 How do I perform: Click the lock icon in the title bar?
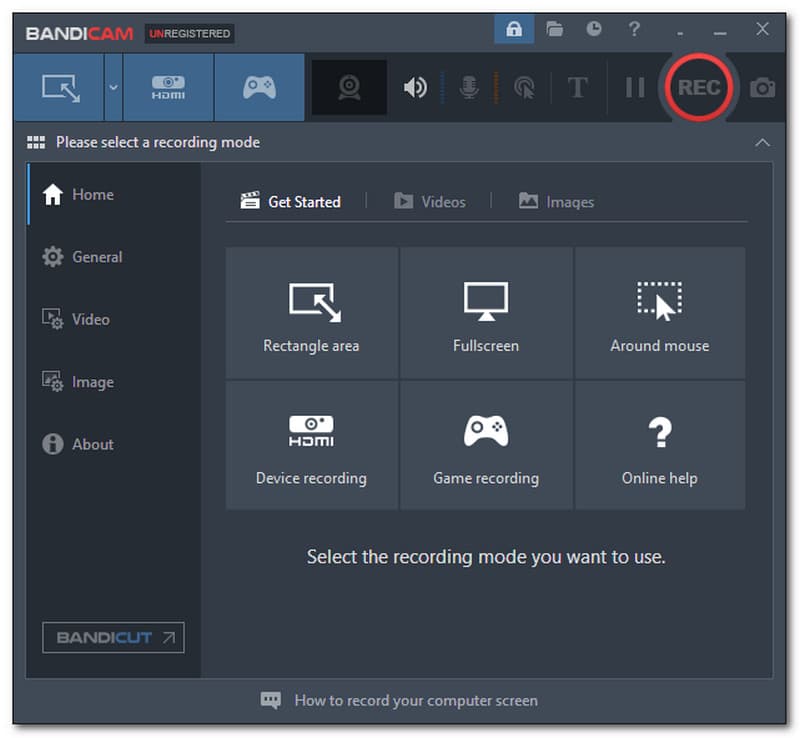pyautogui.click(x=514, y=29)
